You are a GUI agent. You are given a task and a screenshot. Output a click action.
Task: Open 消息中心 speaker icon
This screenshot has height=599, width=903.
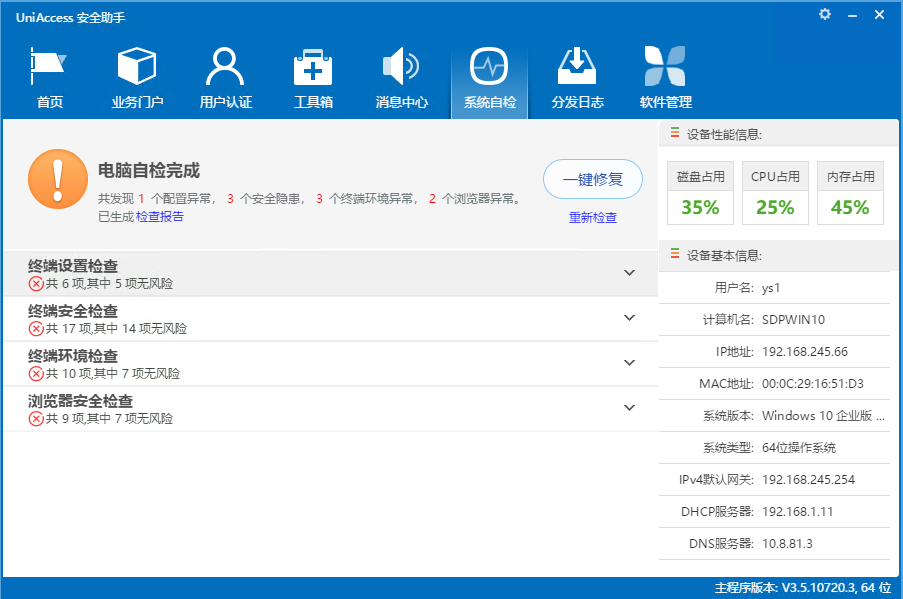(x=401, y=68)
